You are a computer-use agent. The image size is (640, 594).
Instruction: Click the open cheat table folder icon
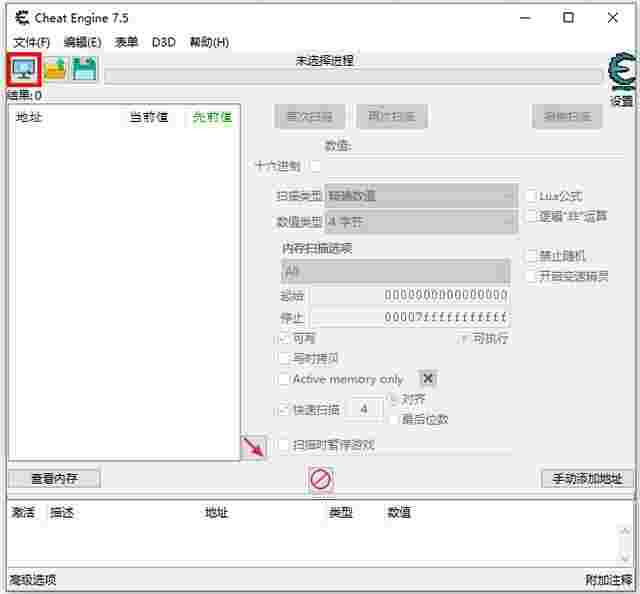click(55, 69)
